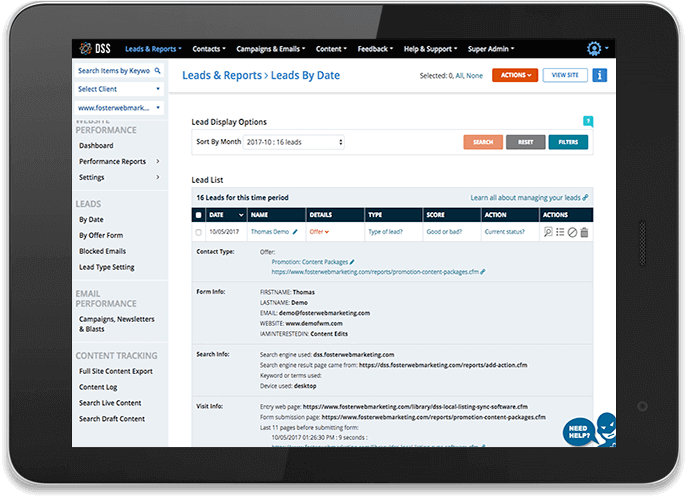Click the view lead magnifier icon
The height and width of the screenshot is (498, 687).
[548, 232]
